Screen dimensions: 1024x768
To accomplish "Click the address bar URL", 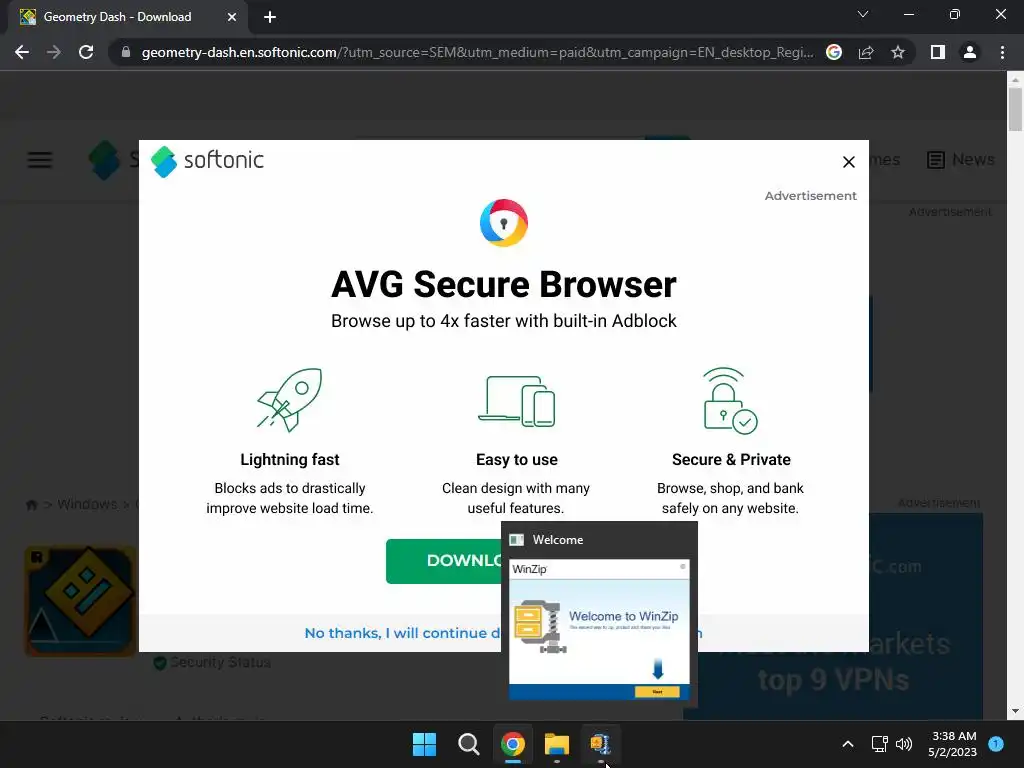I will click(x=477, y=52).
